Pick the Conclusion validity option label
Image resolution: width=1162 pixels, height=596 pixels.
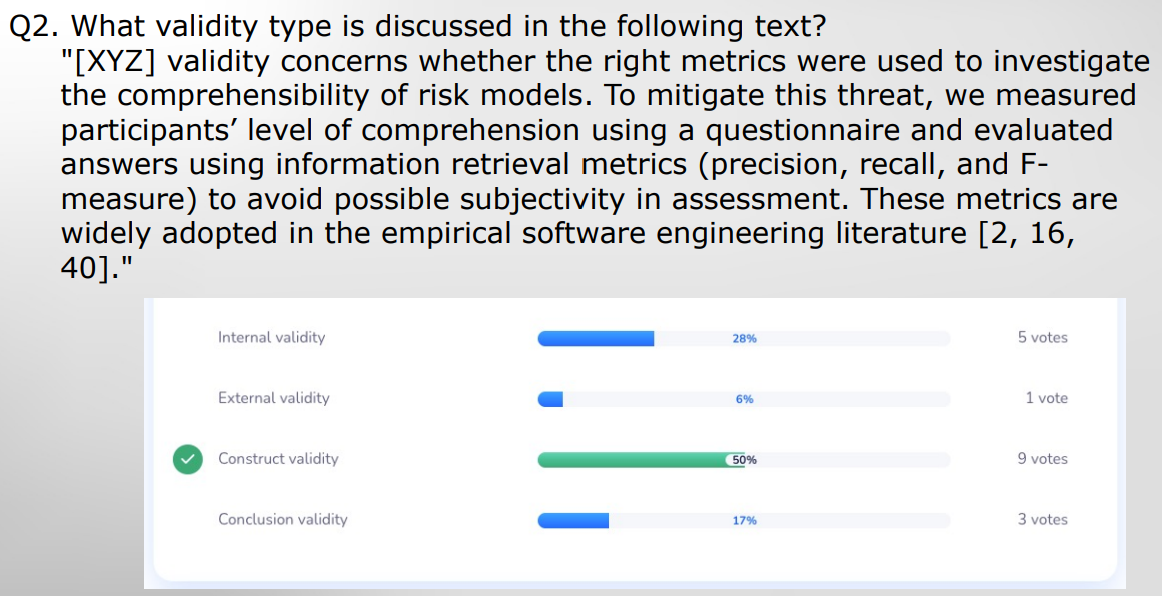tap(283, 519)
